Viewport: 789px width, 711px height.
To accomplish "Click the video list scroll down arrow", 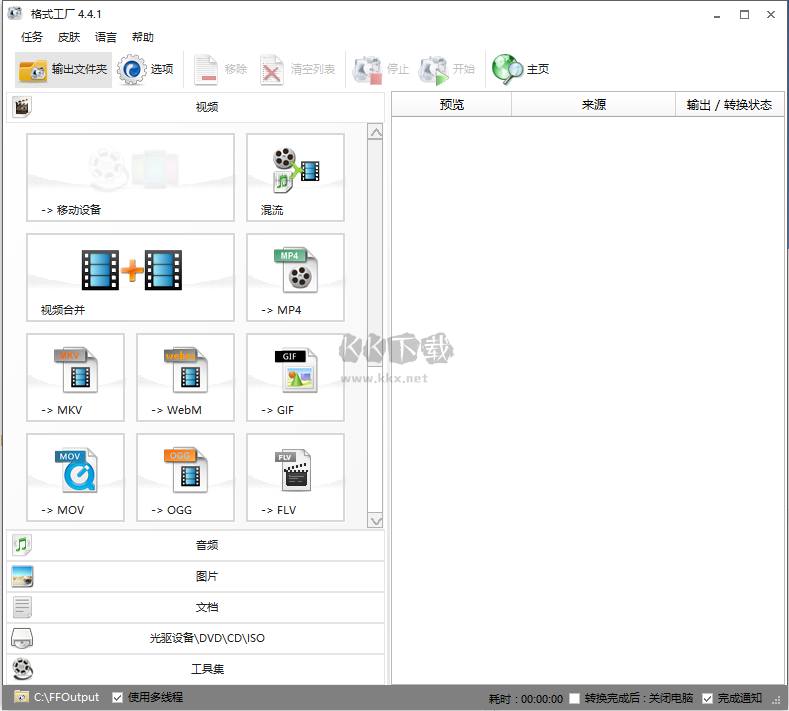I will [375, 520].
